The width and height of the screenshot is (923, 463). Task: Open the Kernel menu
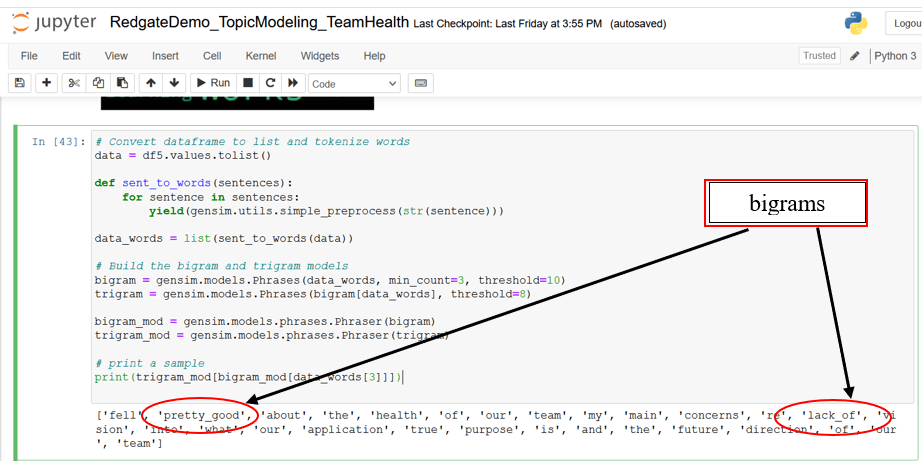point(261,56)
